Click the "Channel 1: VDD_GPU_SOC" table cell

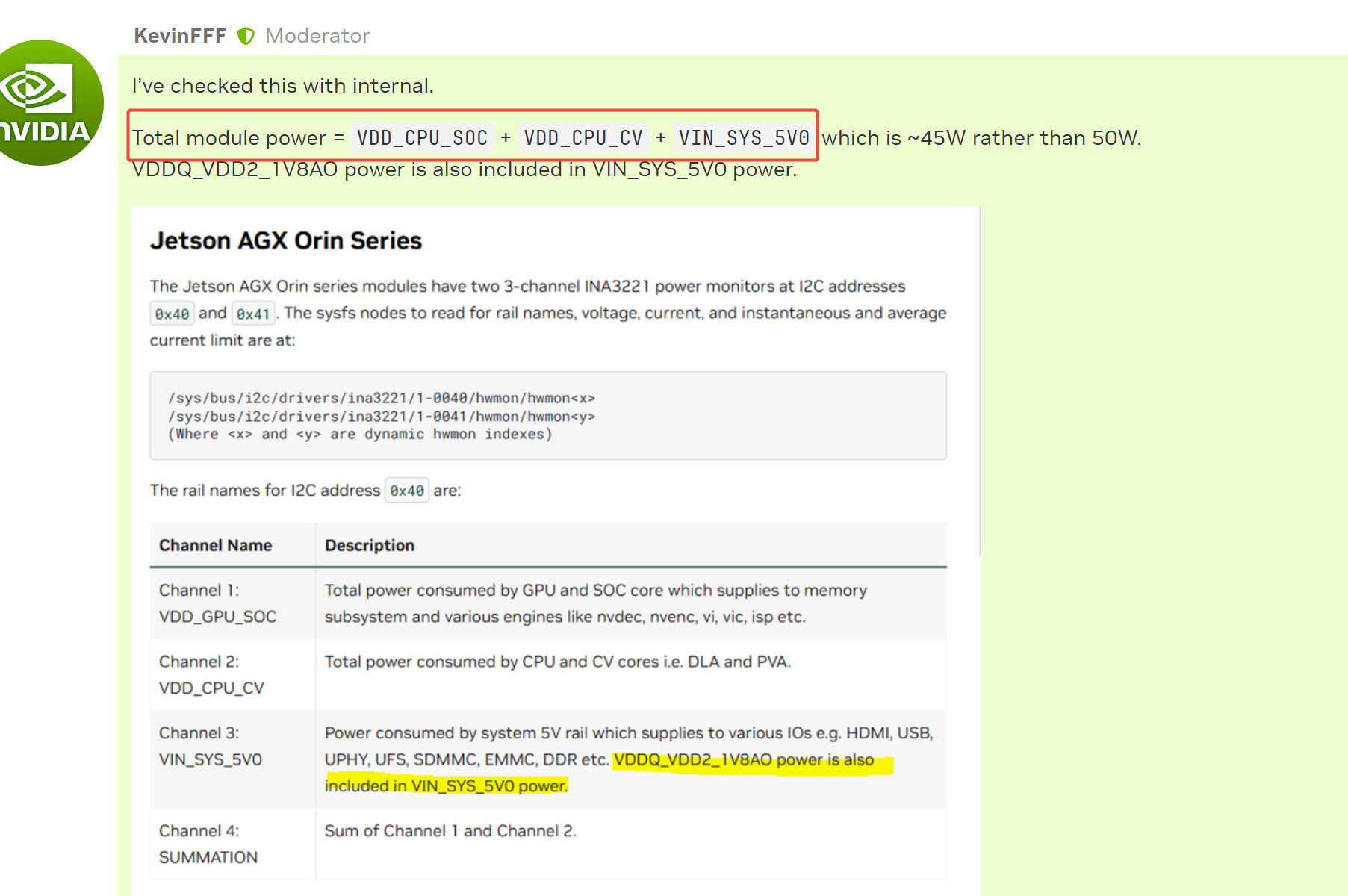click(232, 603)
